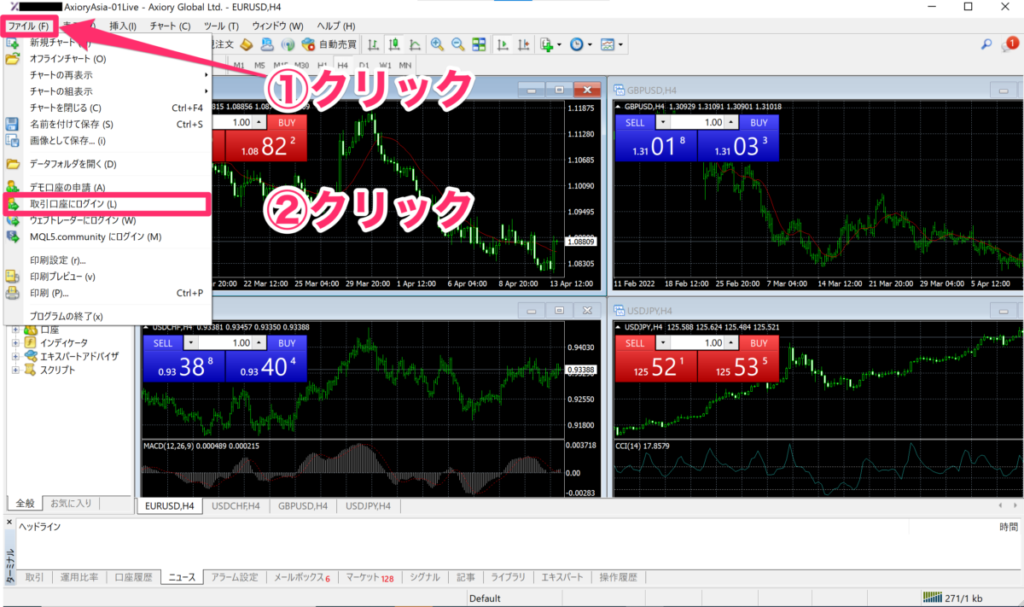Tile chart windows with the grid icon

(479, 44)
